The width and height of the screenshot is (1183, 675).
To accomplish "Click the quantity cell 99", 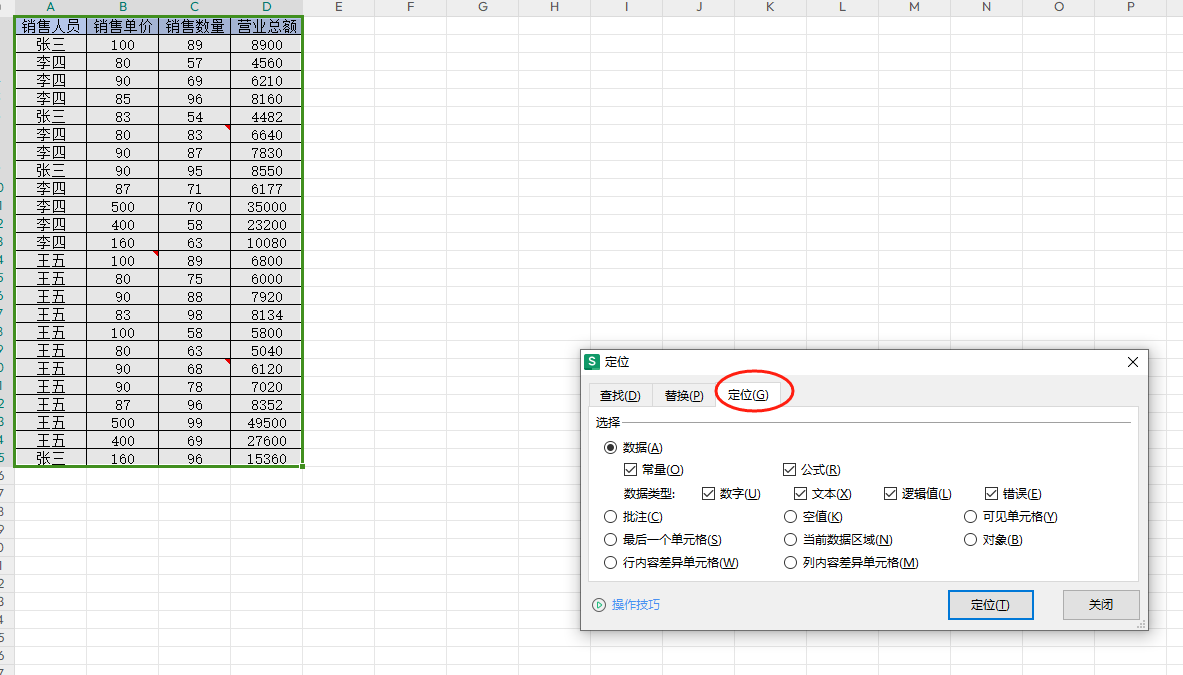I will tap(195, 423).
